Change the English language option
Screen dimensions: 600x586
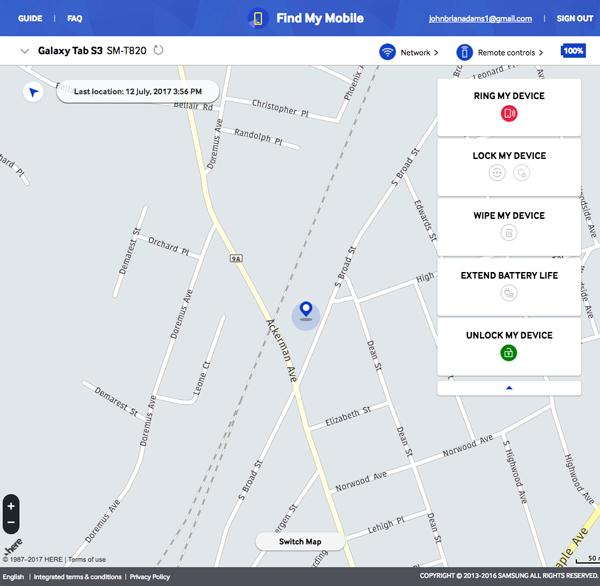(13, 577)
